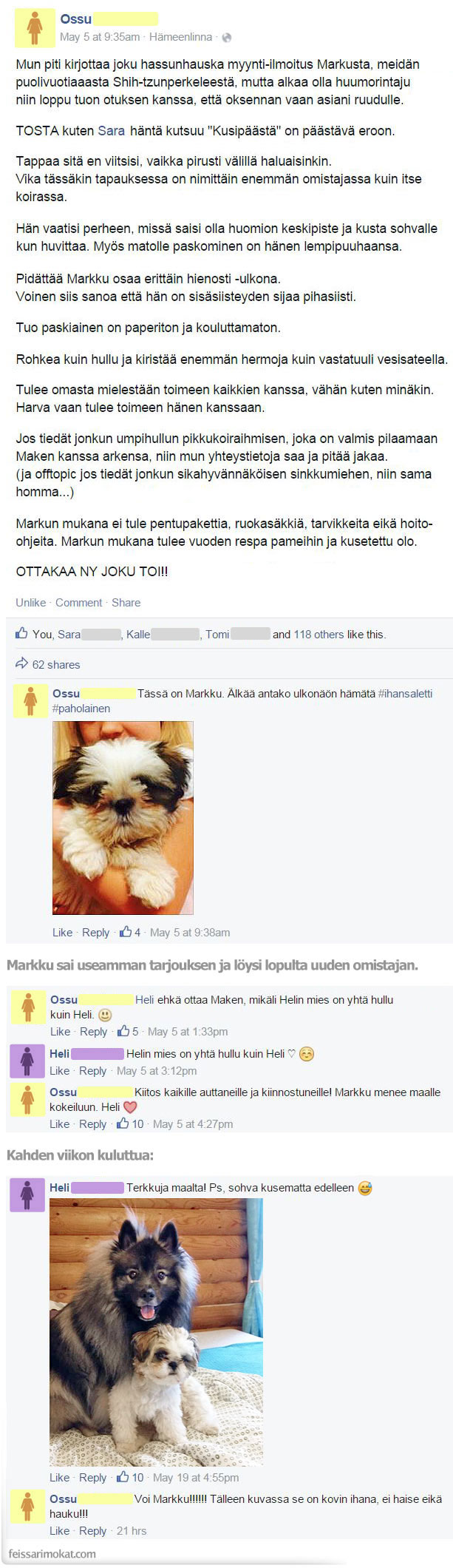Click the thumbs-up icon next to 'You, Sara'

tap(21, 633)
